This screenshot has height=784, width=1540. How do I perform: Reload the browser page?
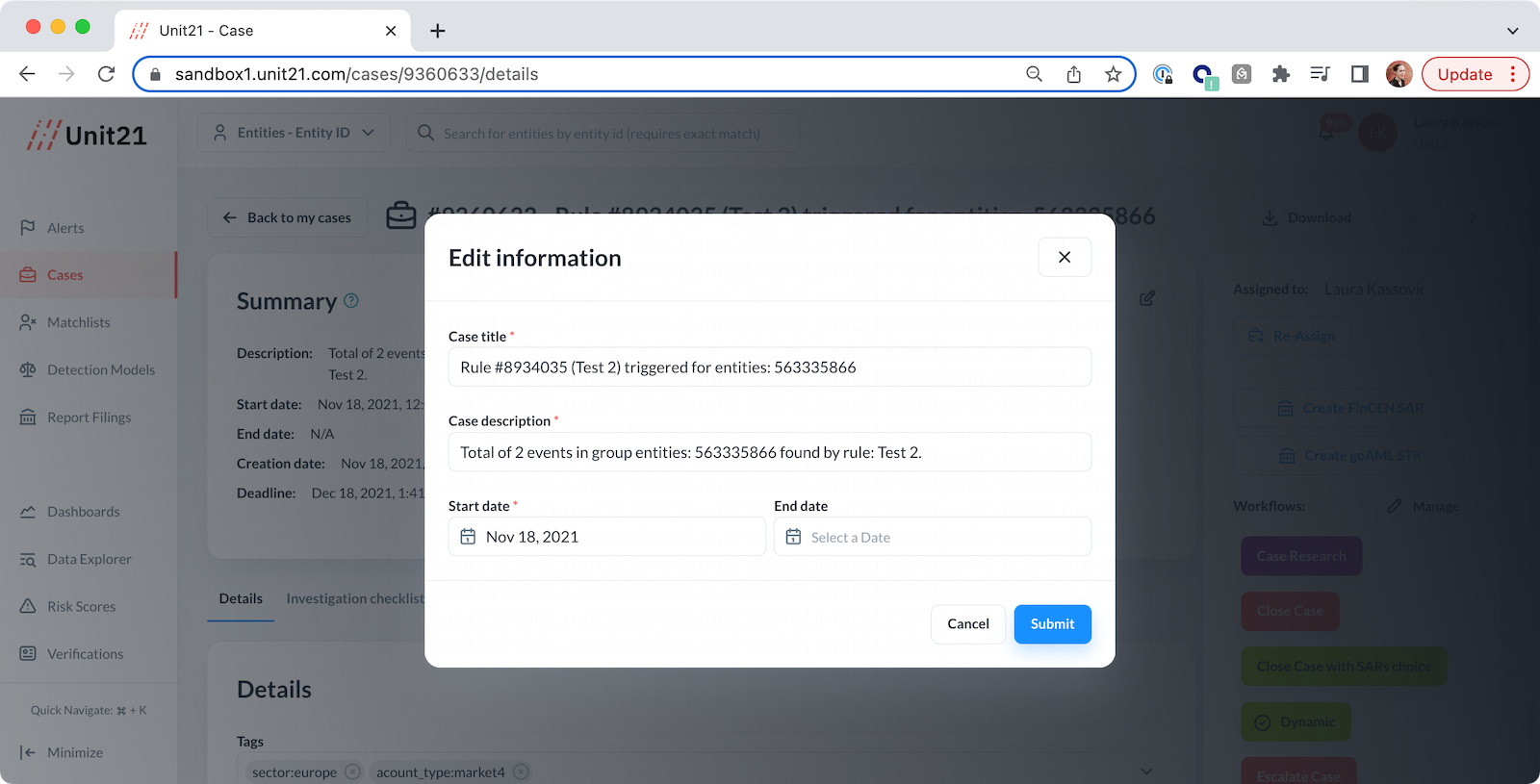107,74
